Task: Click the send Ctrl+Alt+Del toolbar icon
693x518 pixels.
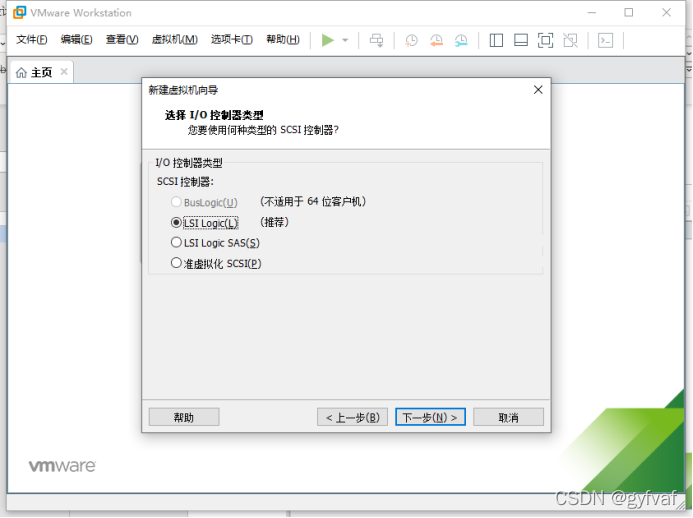Action: [x=377, y=40]
